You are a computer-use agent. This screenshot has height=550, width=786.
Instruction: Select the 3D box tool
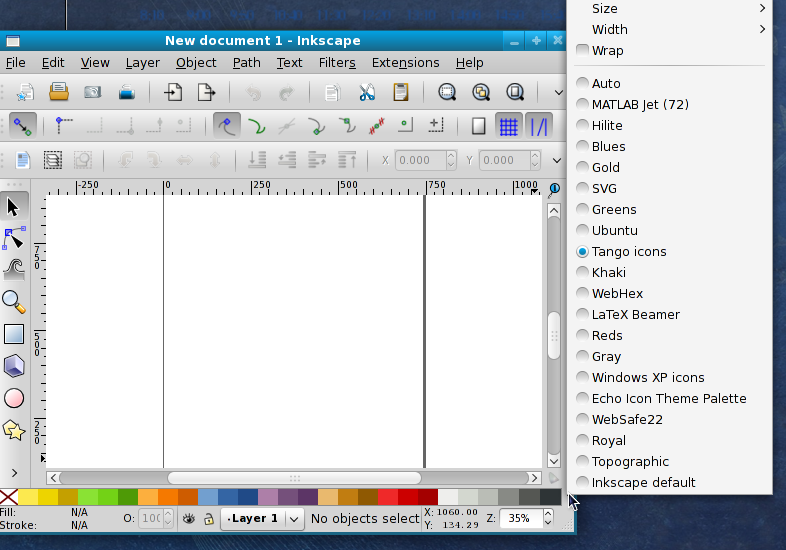pyautogui.click(x=14, y=366)
